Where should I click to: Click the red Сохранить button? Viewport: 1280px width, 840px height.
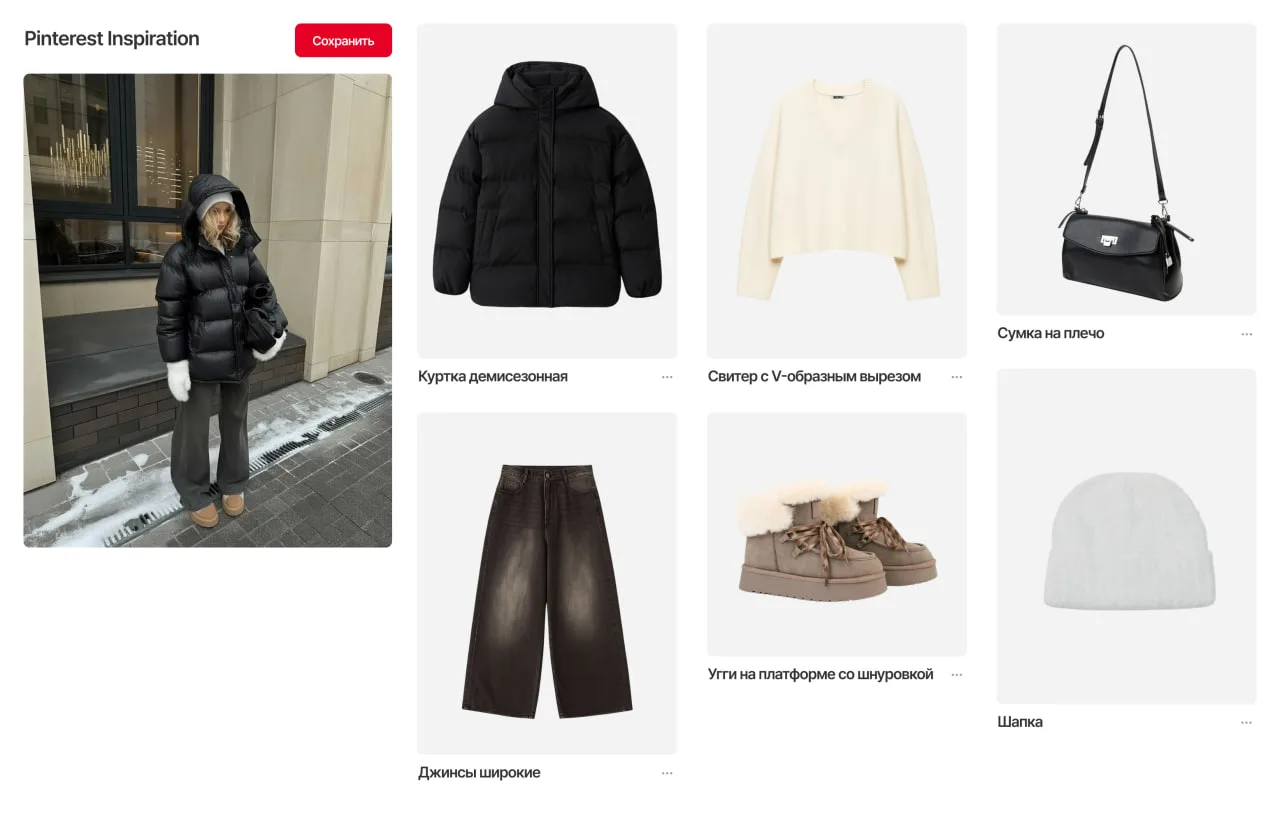[343, 41]
